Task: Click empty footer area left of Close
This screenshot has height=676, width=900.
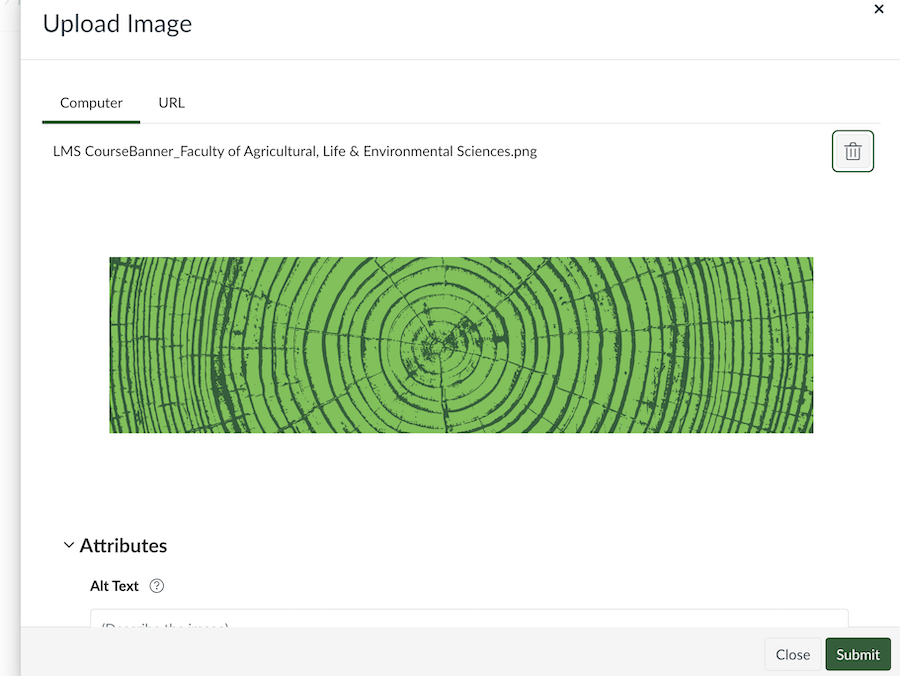Action: 400,654
